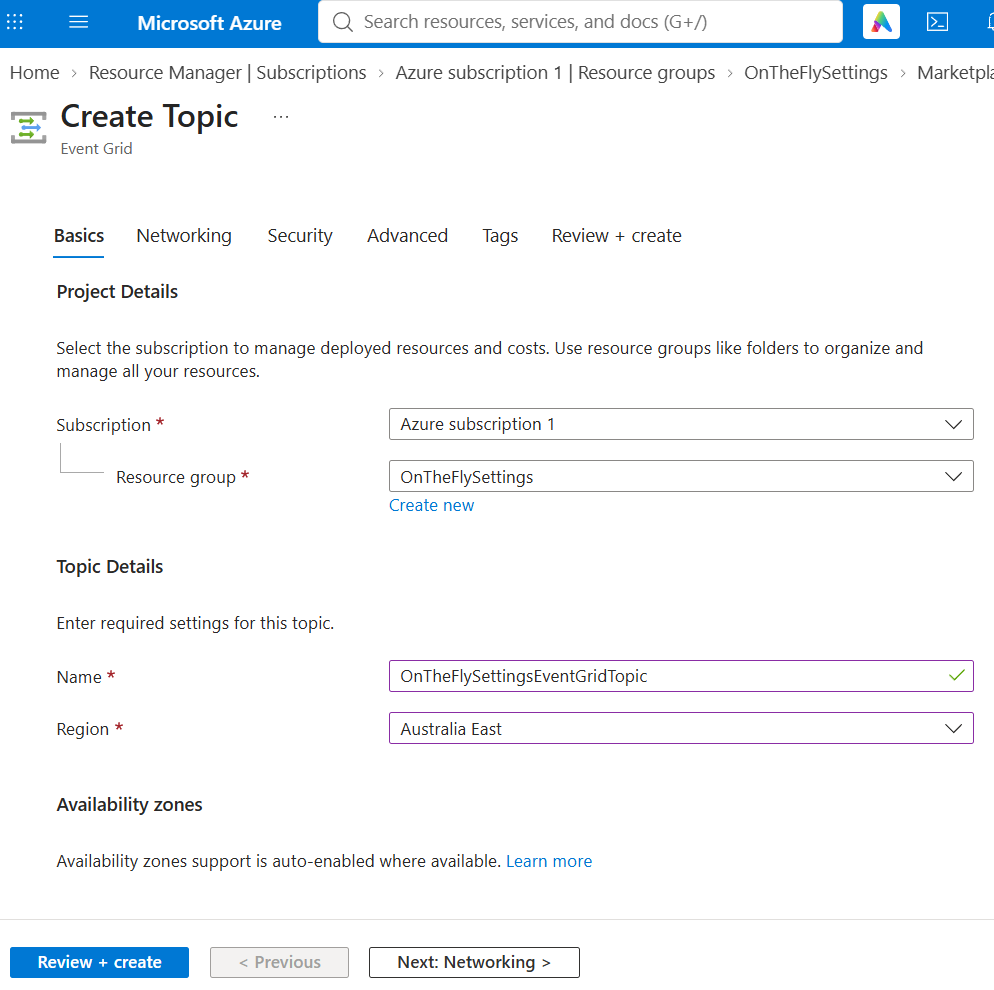Switch to the Tags tab
The width and height of the screenshot is (994, 990).
click(500, 236)
